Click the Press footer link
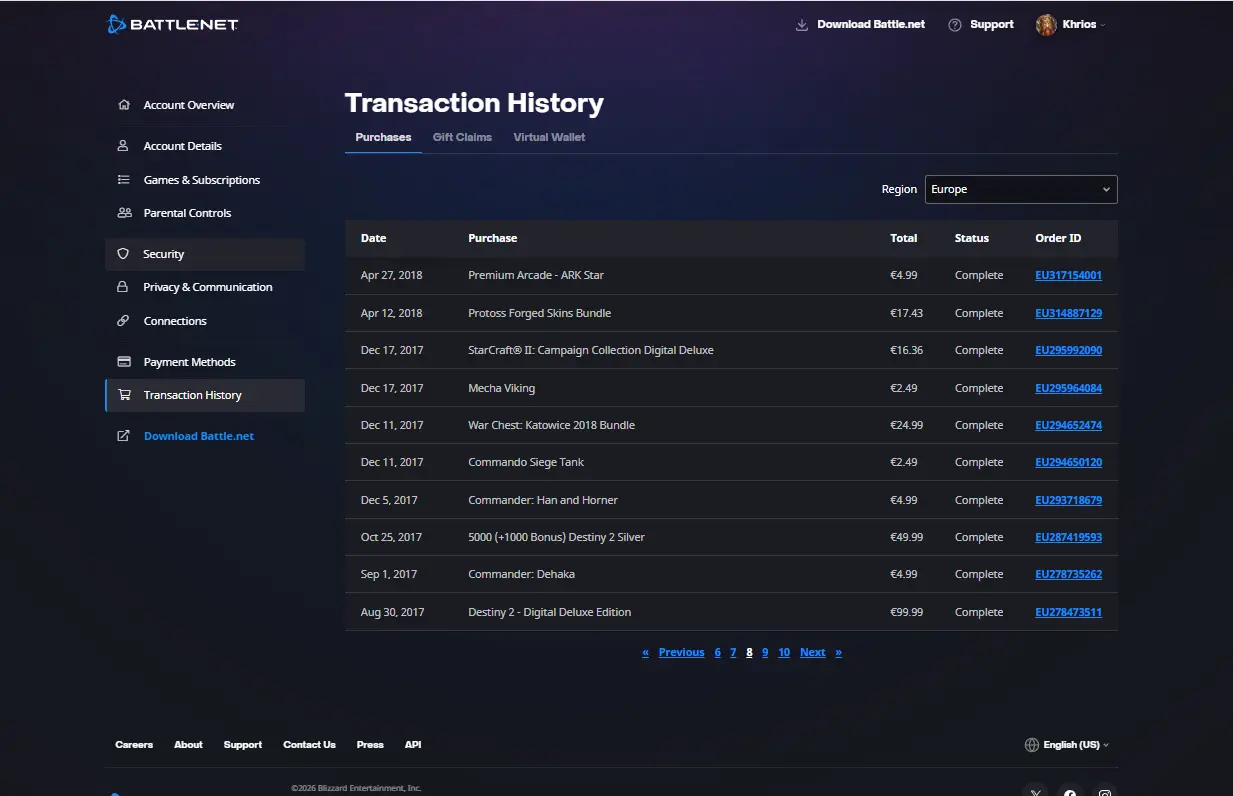1233x796 pixels. pyautogui.click(x=370, y=745)
